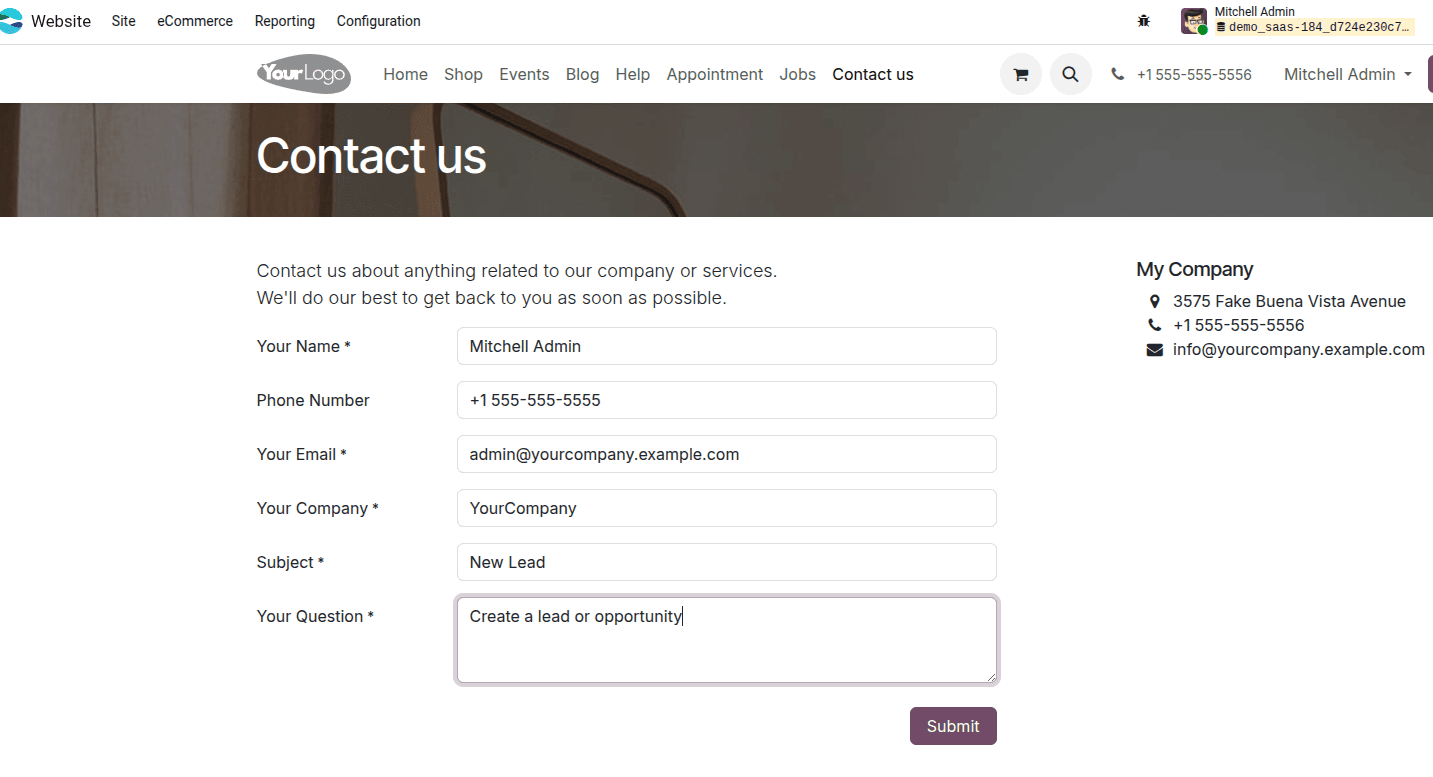This screenshot has height=777, width=1433.
Task: Click the Website app logo icon
Action: (x=11, y=21)
